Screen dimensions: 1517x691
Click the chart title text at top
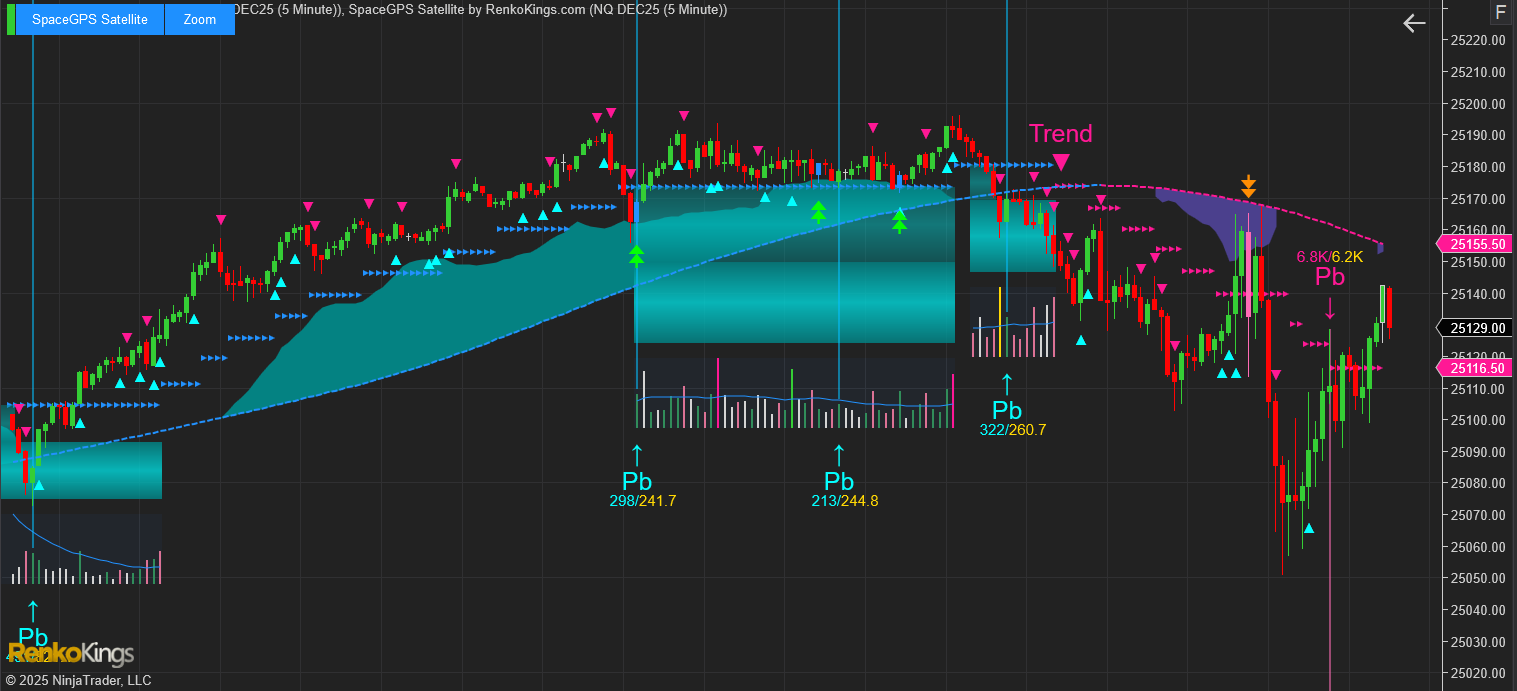tap(480, 9)
